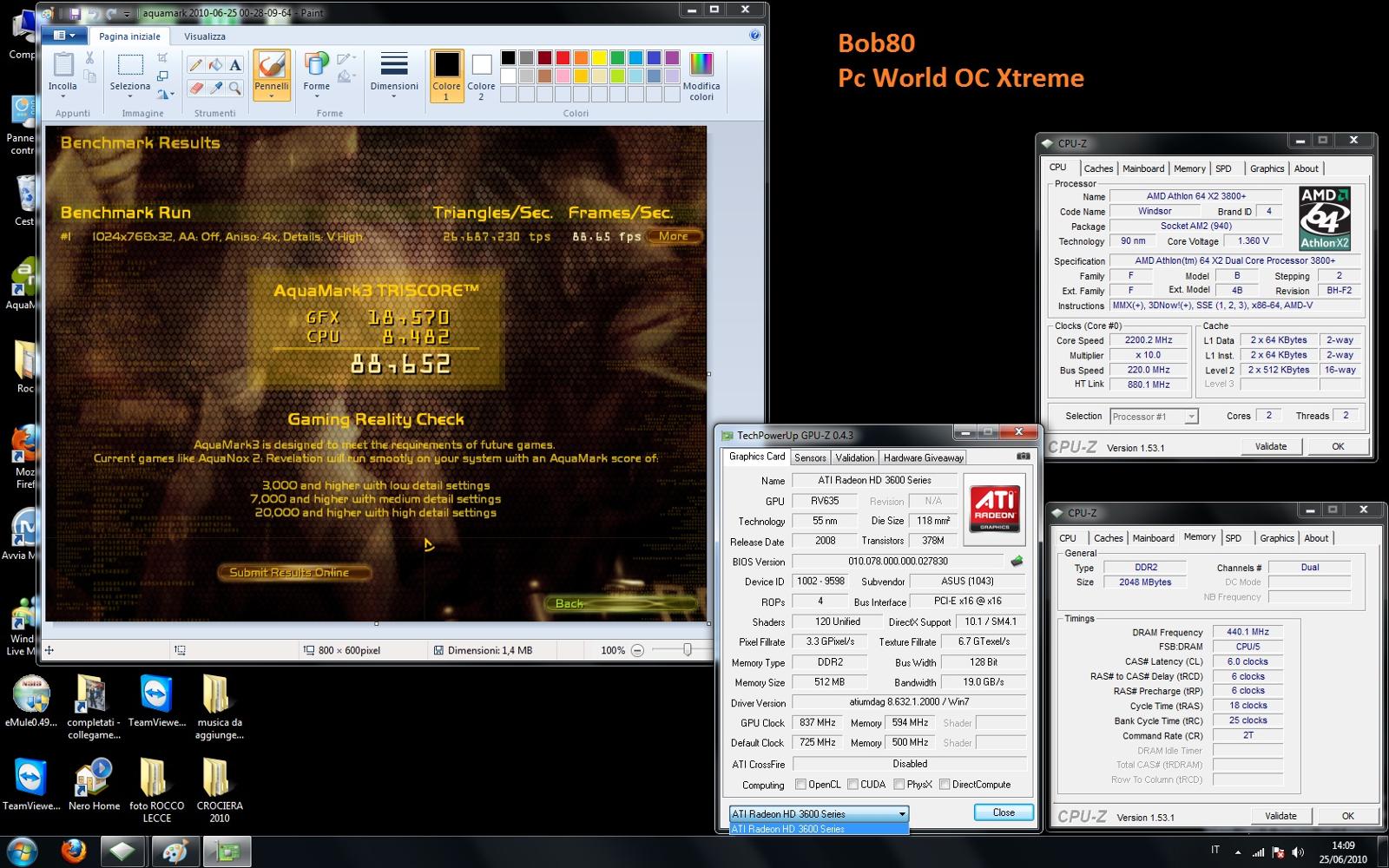Open the Nero Home desktop shortcut
Viewport: 1389px width, 868px height.
94,786
